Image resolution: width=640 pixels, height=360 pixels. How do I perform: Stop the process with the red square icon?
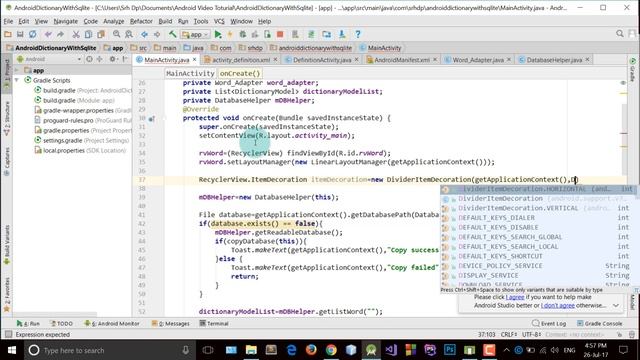click(x=280, y=34)
